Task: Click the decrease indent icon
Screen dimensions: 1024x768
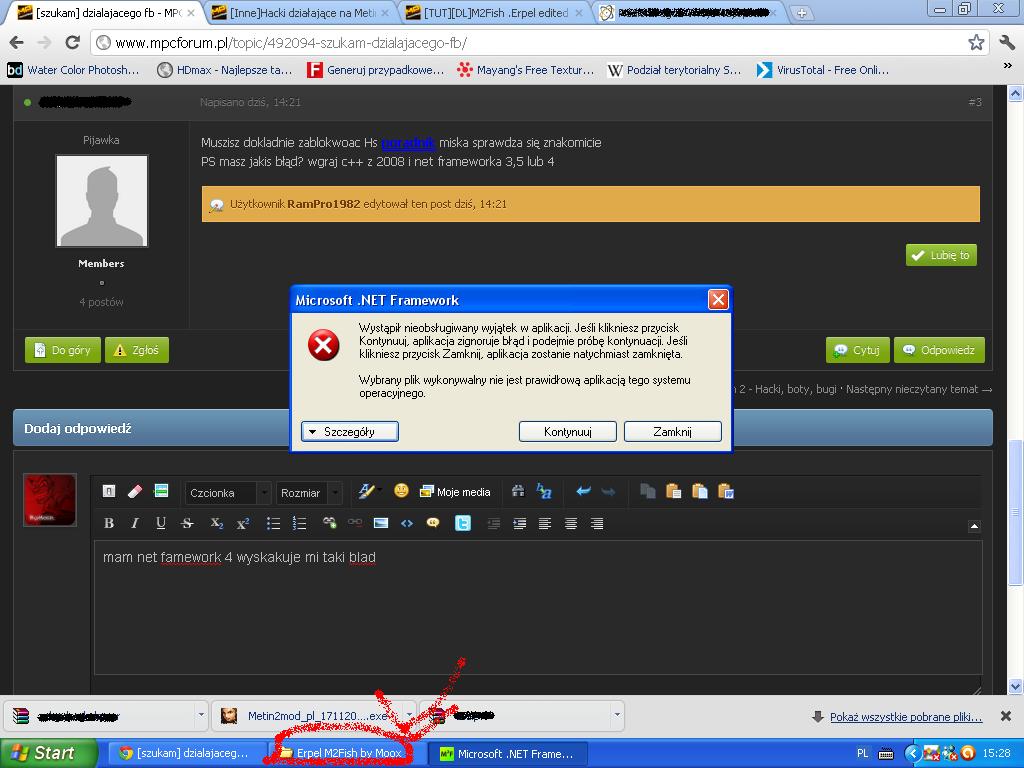Action: point(494,523)
